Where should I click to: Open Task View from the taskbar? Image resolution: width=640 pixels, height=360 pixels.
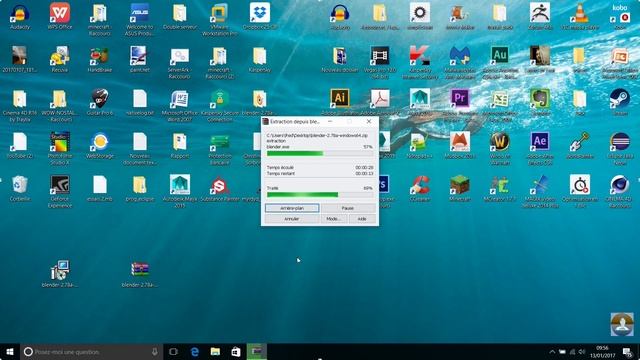[173, 351]
